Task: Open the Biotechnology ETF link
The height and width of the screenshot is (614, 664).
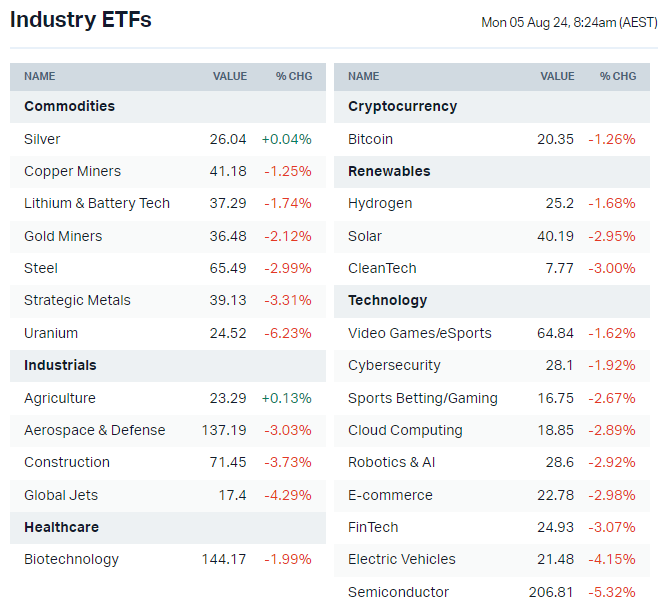Action: click(x=71, y=559)
